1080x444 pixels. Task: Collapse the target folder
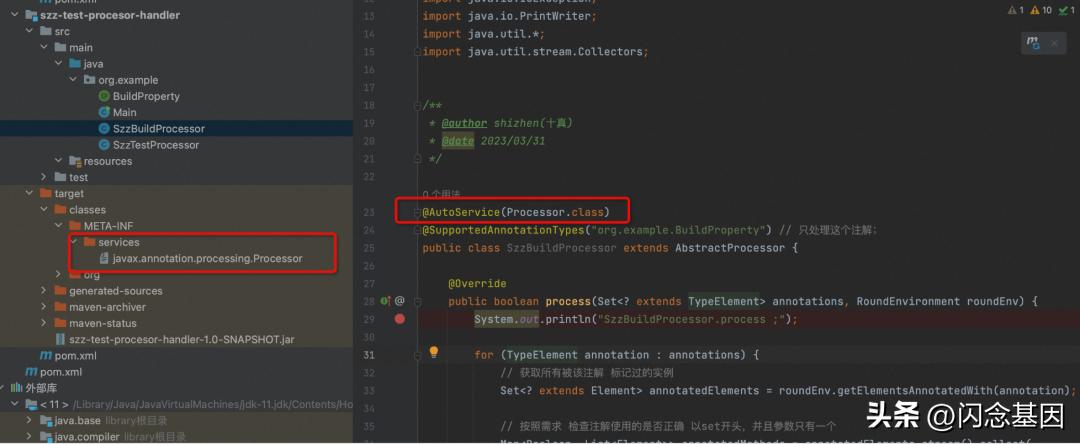[x=29, y=193]
